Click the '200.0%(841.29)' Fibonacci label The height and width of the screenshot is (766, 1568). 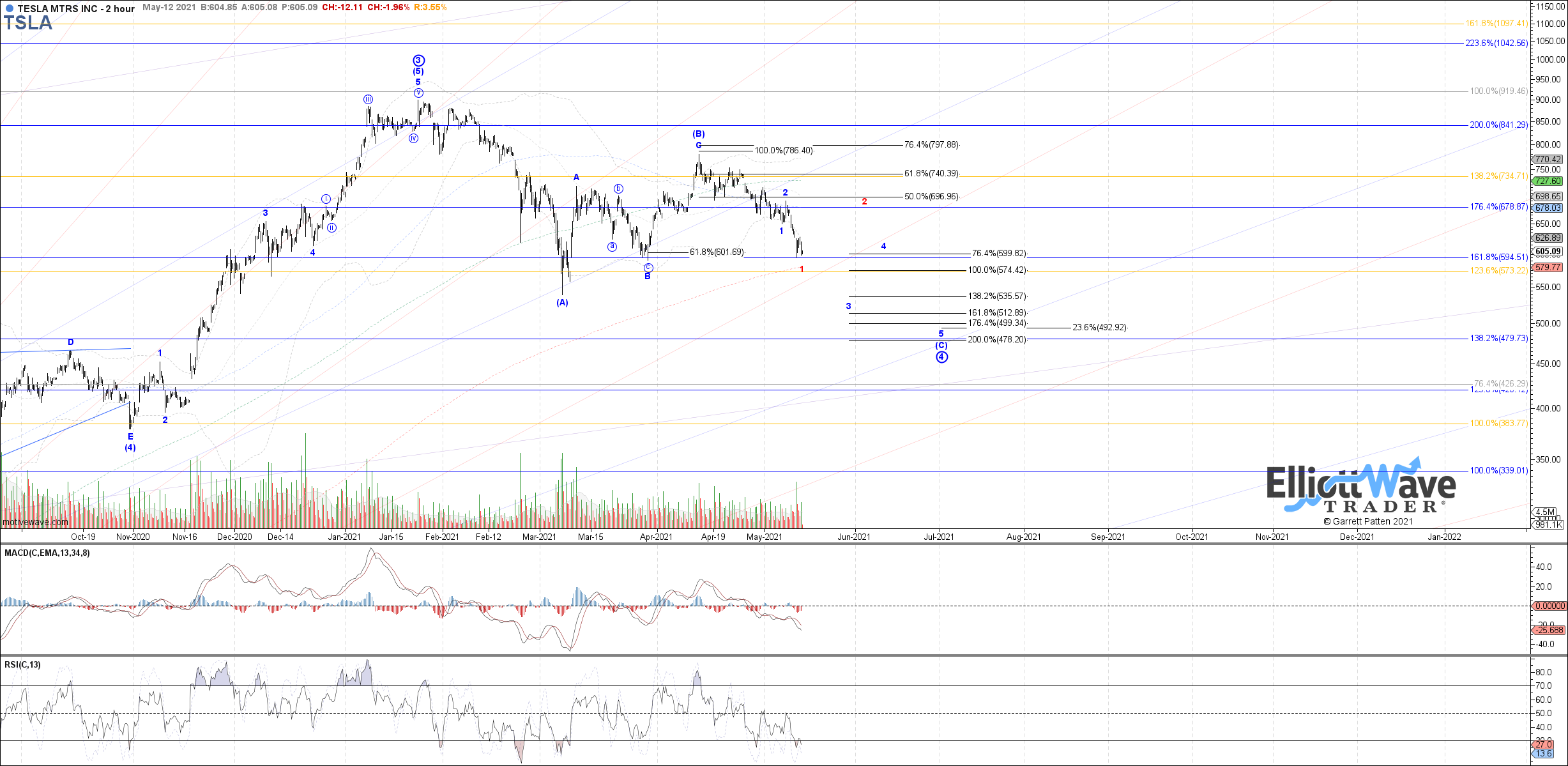click(1499, 125)
